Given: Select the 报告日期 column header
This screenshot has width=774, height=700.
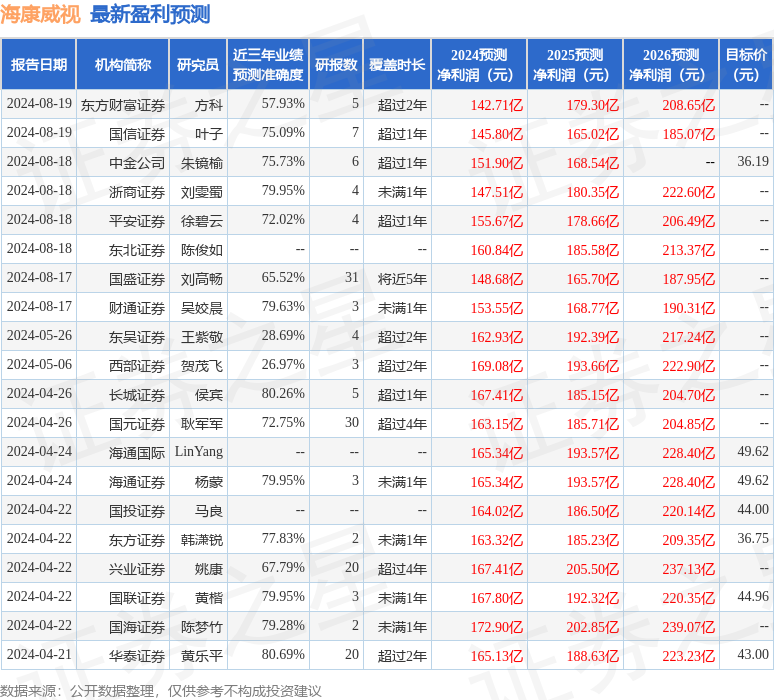Looking at the screenshot, I should click(39, 65).
